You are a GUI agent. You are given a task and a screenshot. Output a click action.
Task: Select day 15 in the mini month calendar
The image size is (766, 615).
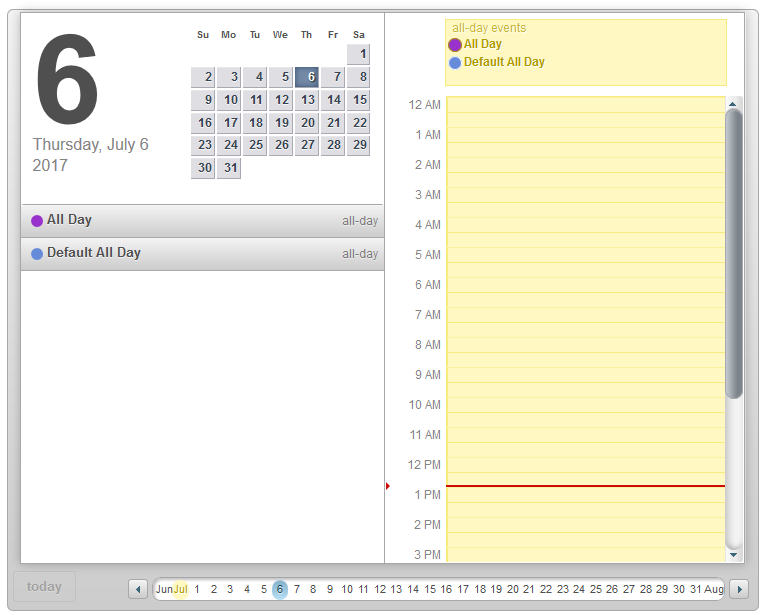click(x=358, y=100)
